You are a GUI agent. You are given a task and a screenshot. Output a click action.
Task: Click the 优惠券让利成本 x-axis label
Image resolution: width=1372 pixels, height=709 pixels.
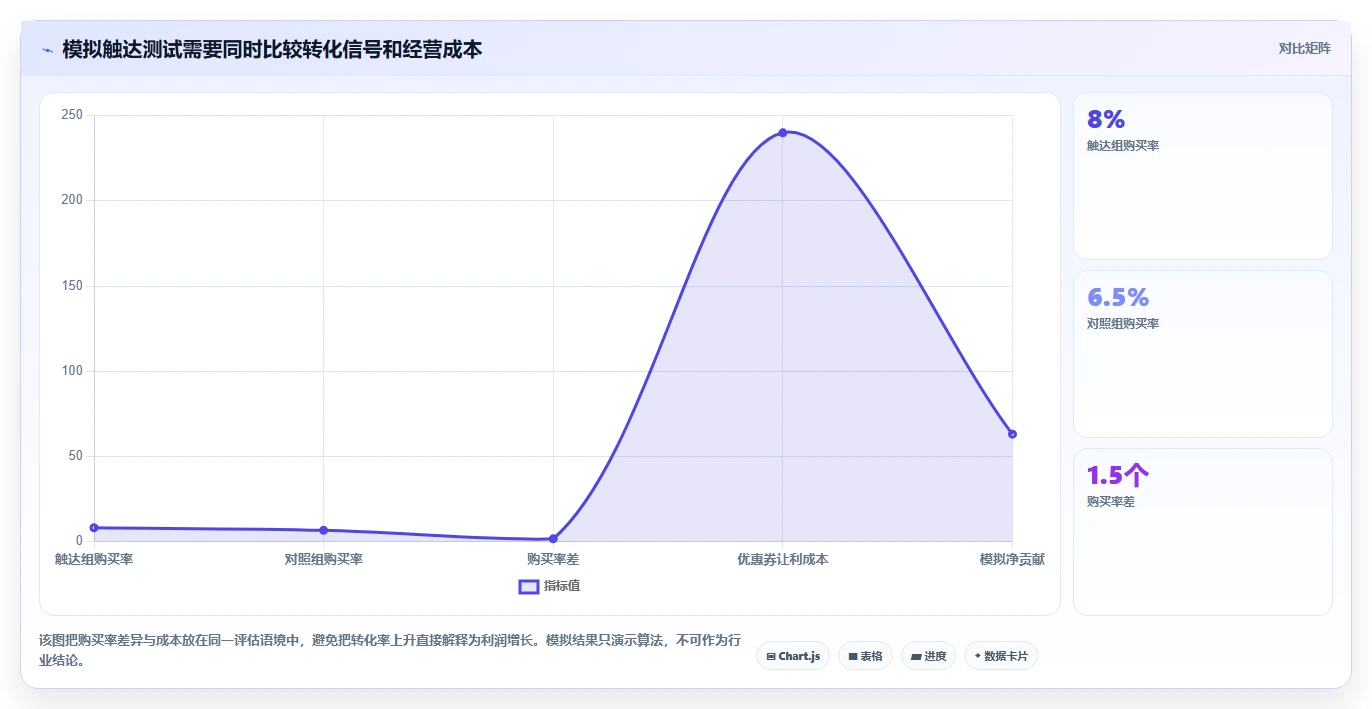(783, 560)
